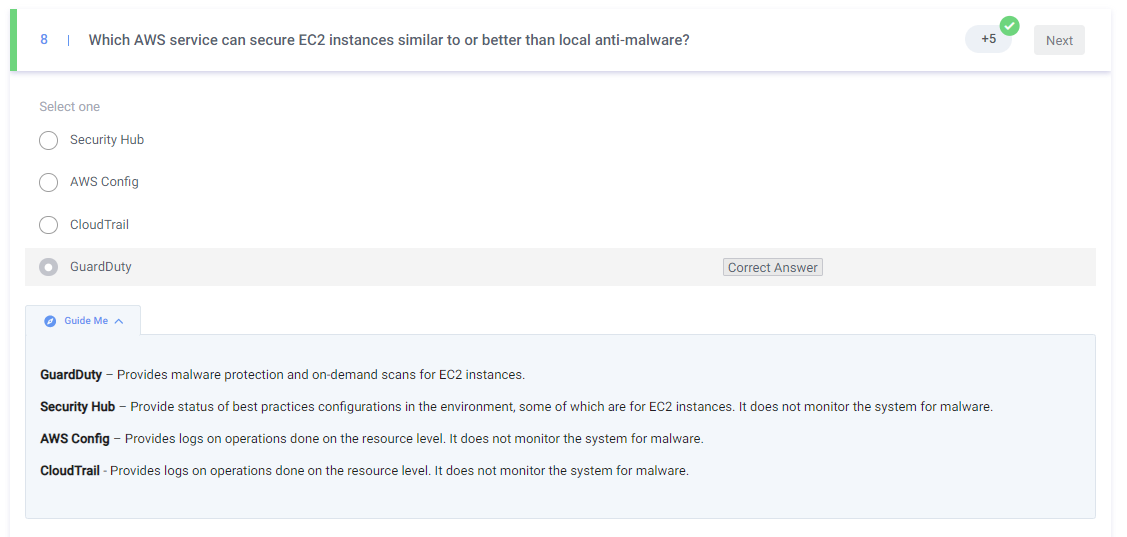Select the GuardDuty radio button
1127x537 pixels.
pos(48,267)
